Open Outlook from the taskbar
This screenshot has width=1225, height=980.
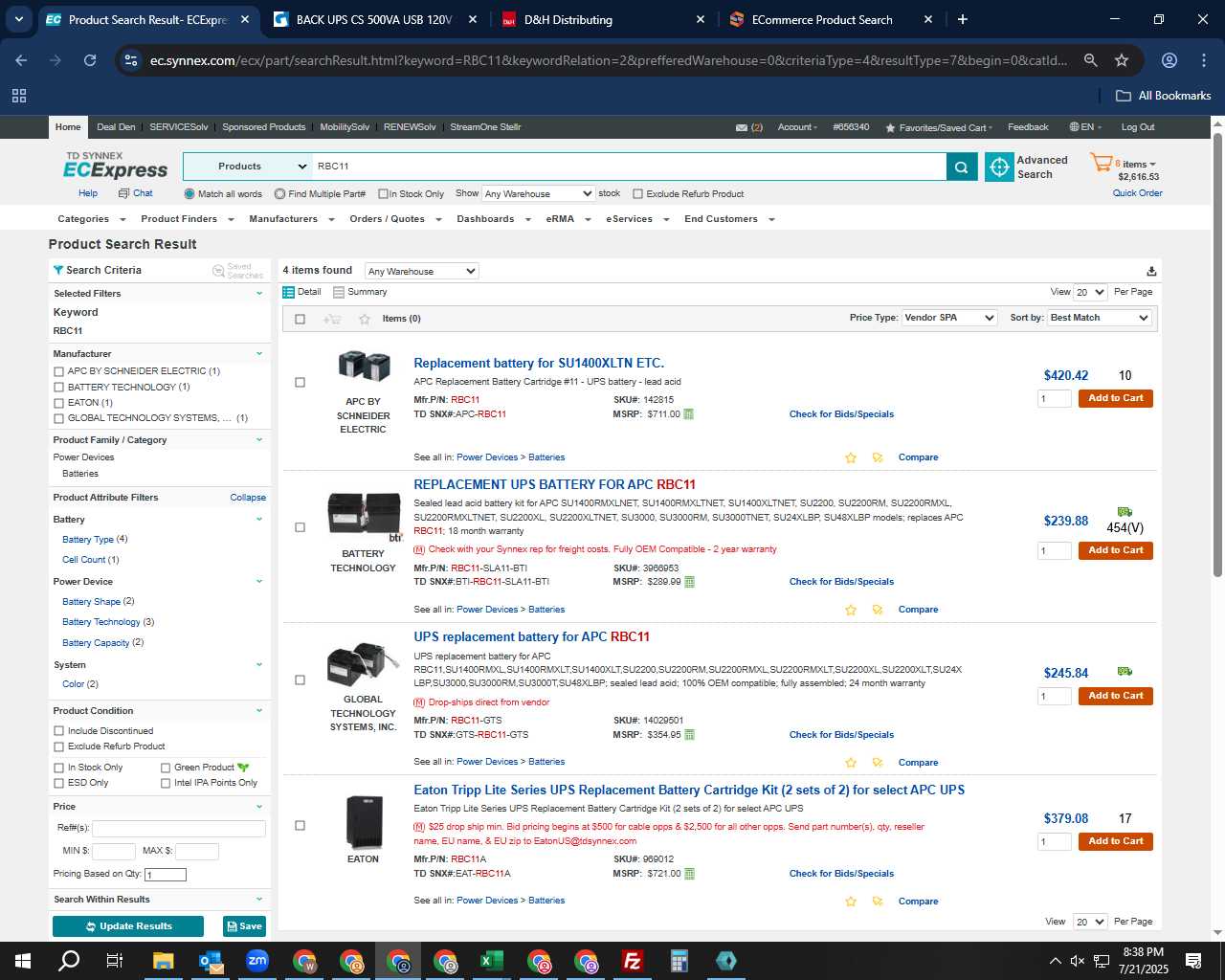tap(211, 961)
